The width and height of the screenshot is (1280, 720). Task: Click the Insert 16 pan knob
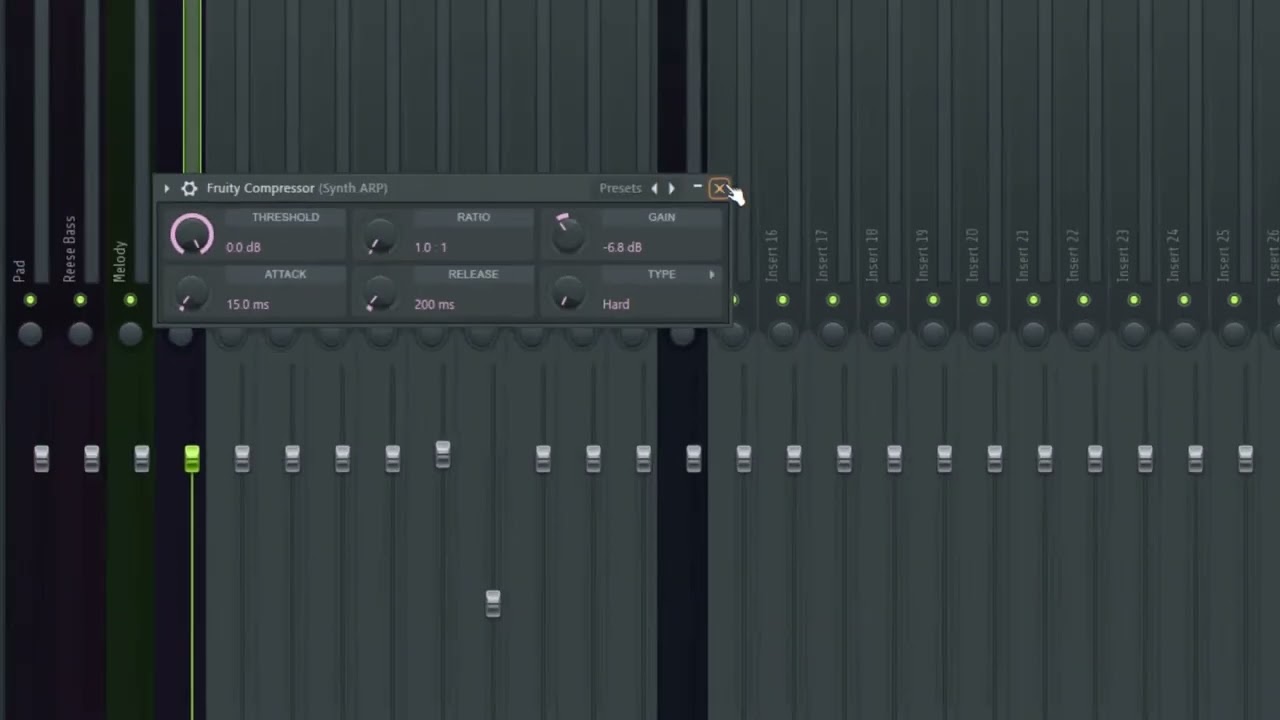(x=783, y=334)
